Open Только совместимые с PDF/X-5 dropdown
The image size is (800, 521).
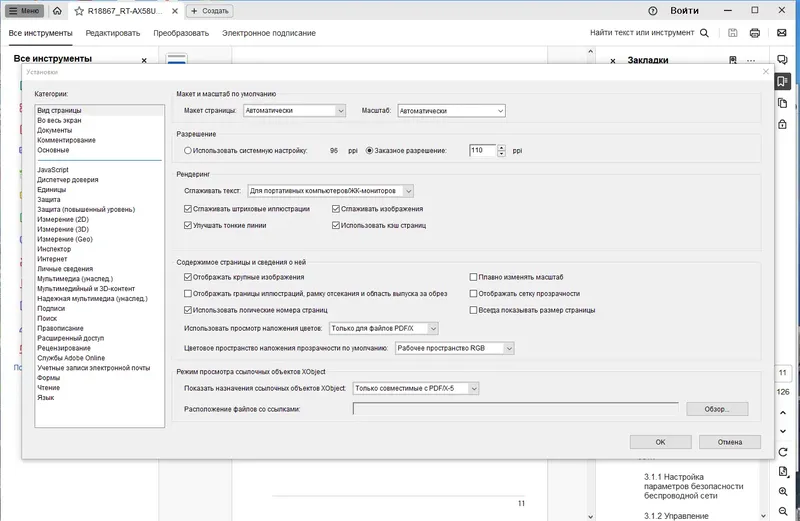(x=416, y=388)
